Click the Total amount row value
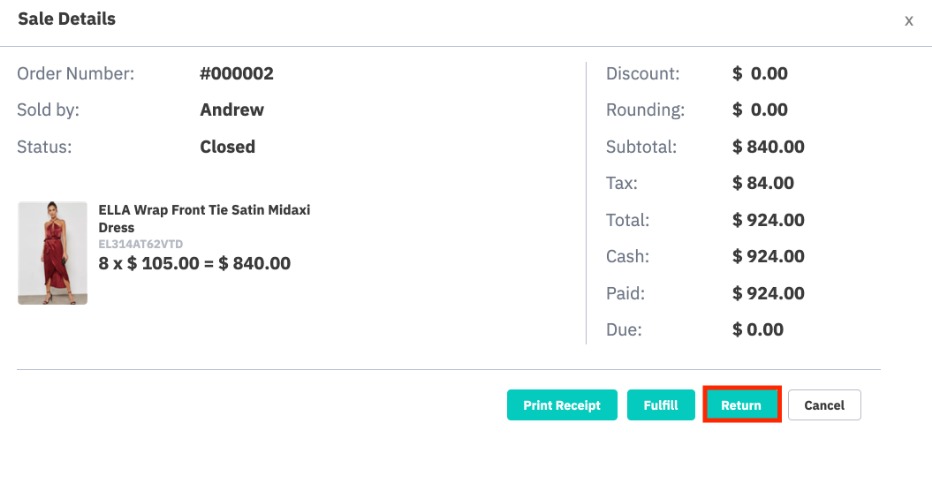The width and height of the screenshot is (932, 491). click(x=768, y=219)
